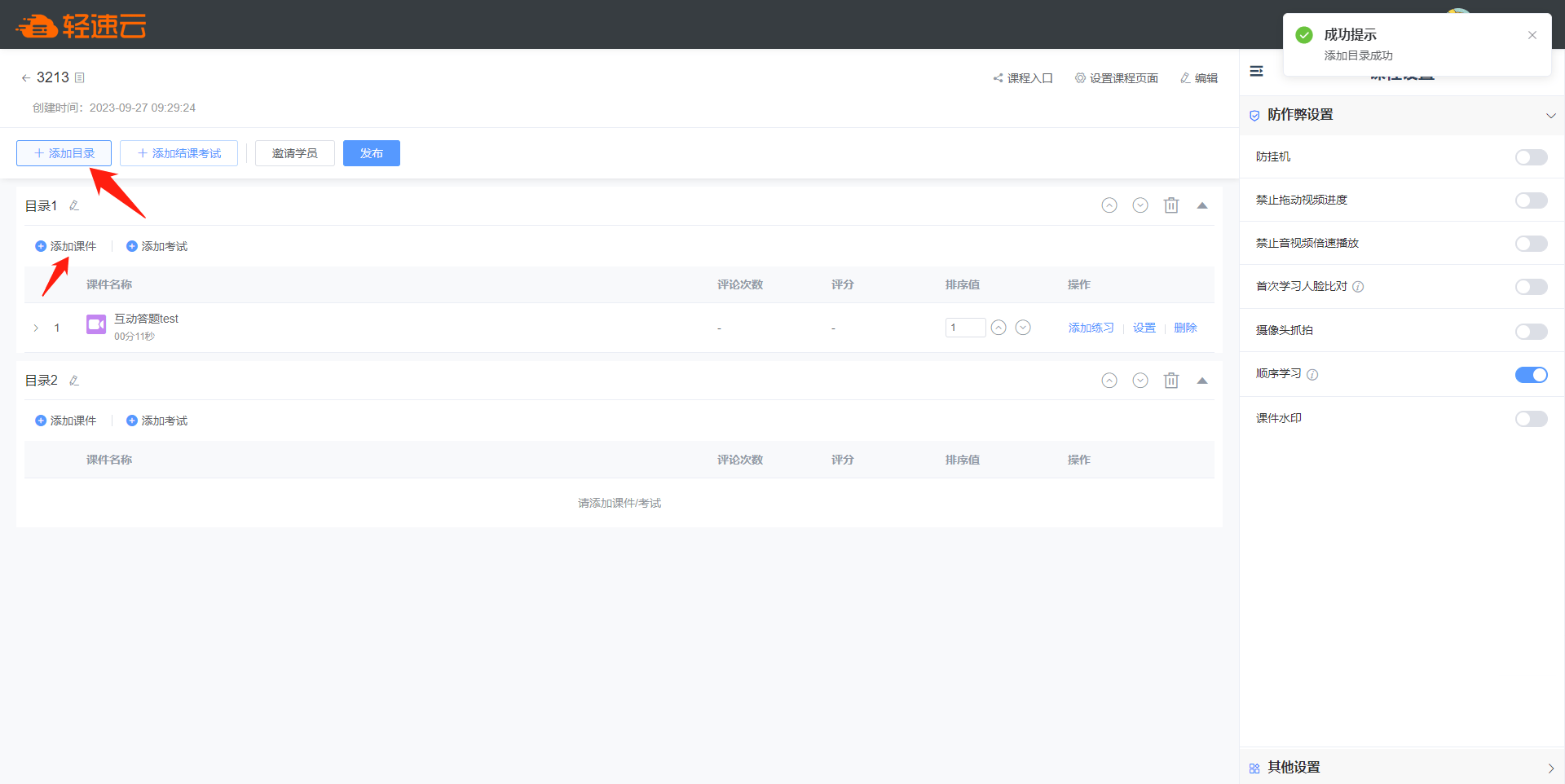Move 互动答题test courseware up
This screenshot has height=784, width=1565.
click(999, 328)
